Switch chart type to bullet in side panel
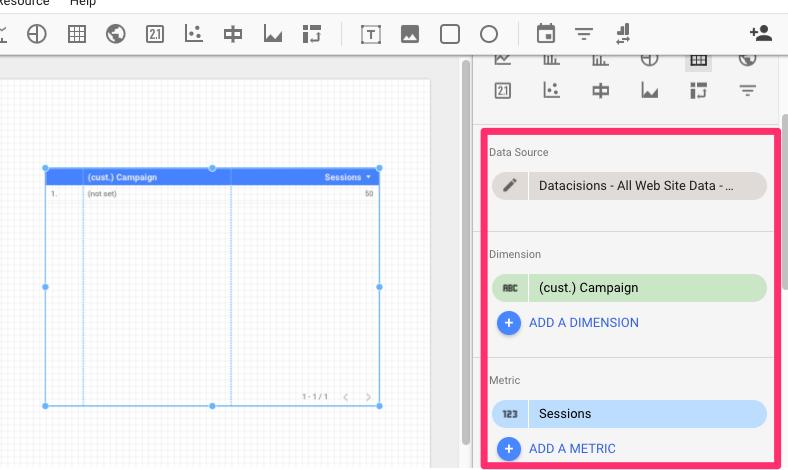This screenshot has width=788, height=470. [x=601, y=91]
